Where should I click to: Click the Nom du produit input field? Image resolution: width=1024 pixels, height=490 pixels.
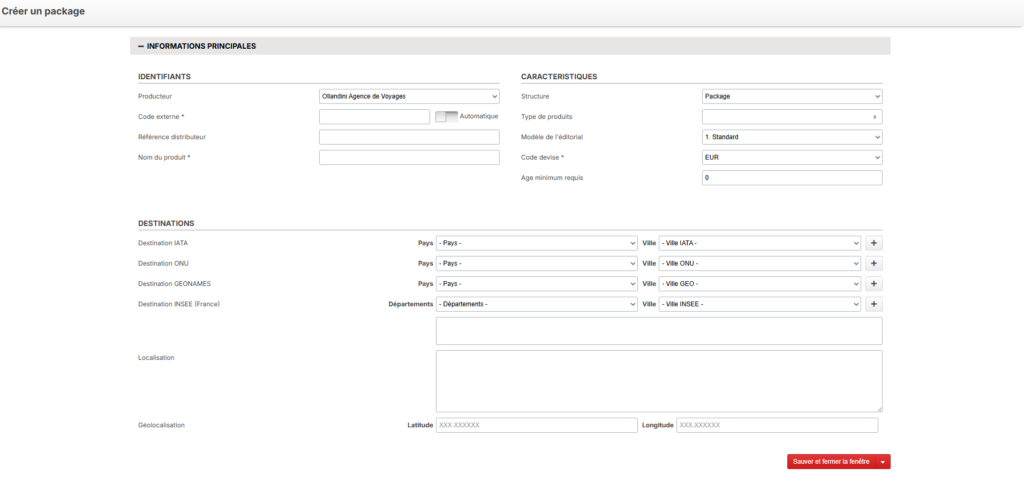(408, 158)
